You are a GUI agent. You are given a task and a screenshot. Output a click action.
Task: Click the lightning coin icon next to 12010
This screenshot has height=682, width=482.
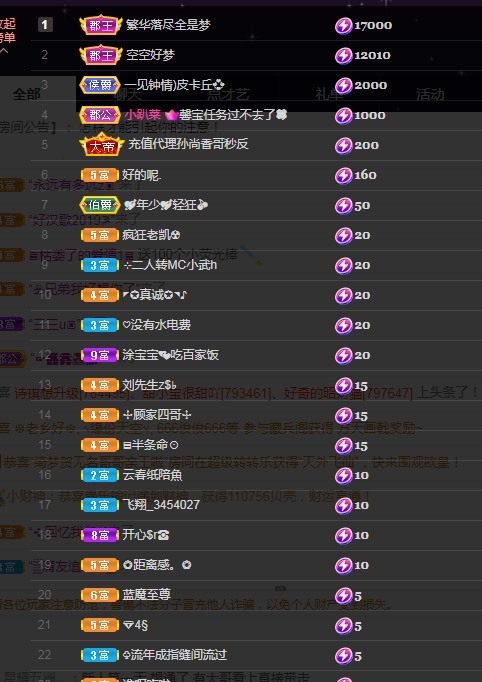343,56
